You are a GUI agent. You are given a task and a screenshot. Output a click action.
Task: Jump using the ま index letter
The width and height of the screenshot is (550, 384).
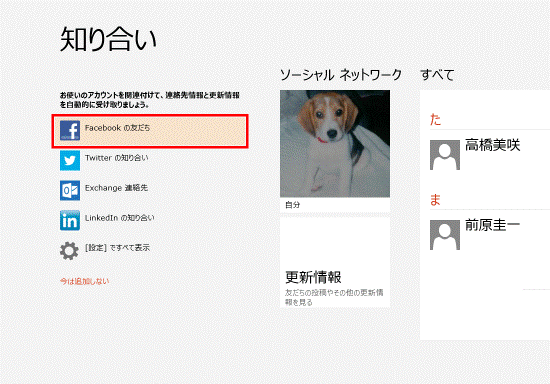point(435,200)
